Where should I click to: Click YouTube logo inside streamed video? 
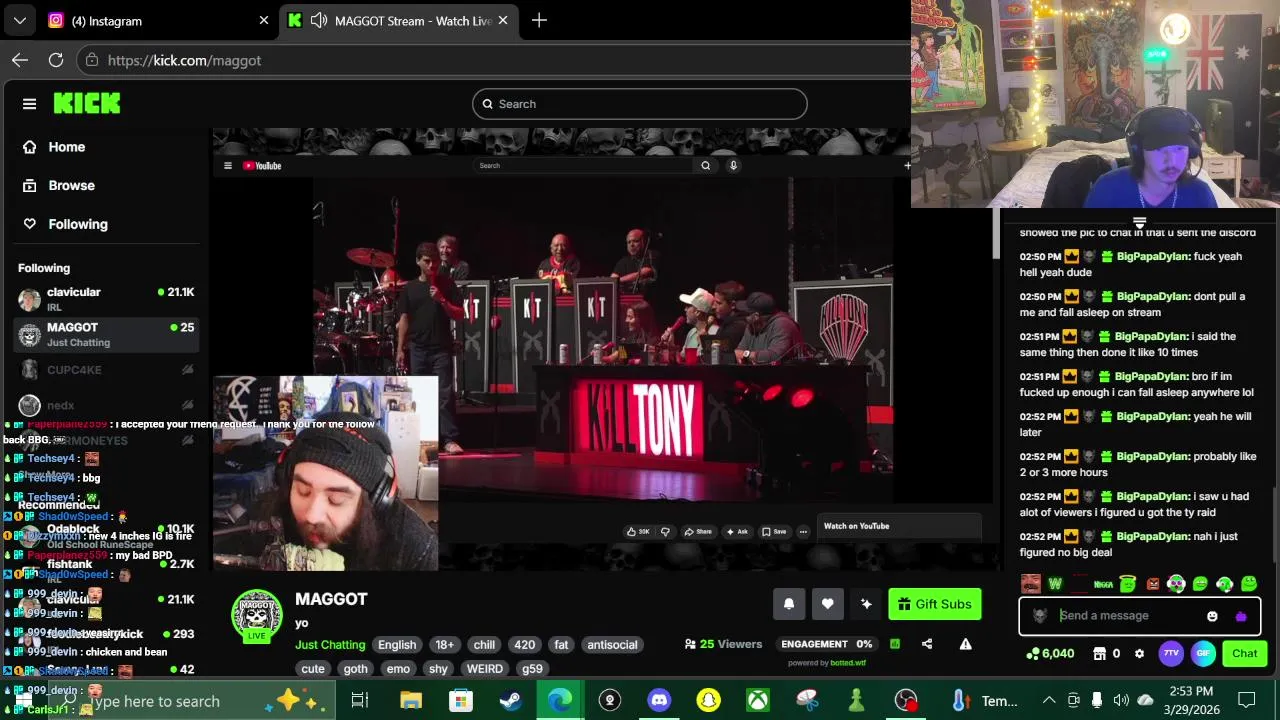[262, 166]
